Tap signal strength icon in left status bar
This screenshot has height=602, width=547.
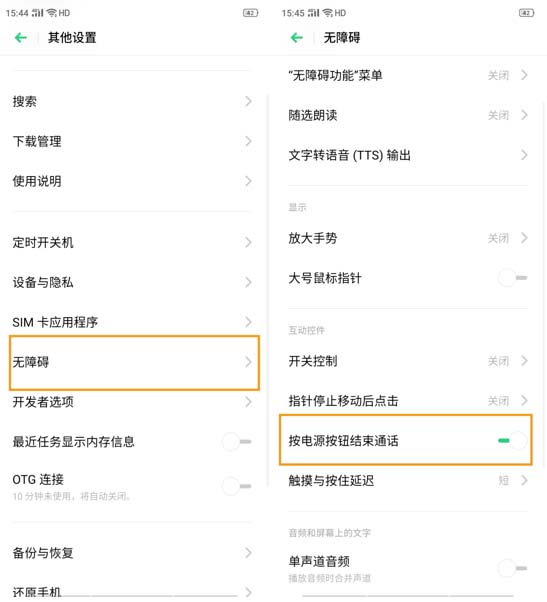pyautogui.click(x=37, y=13)
